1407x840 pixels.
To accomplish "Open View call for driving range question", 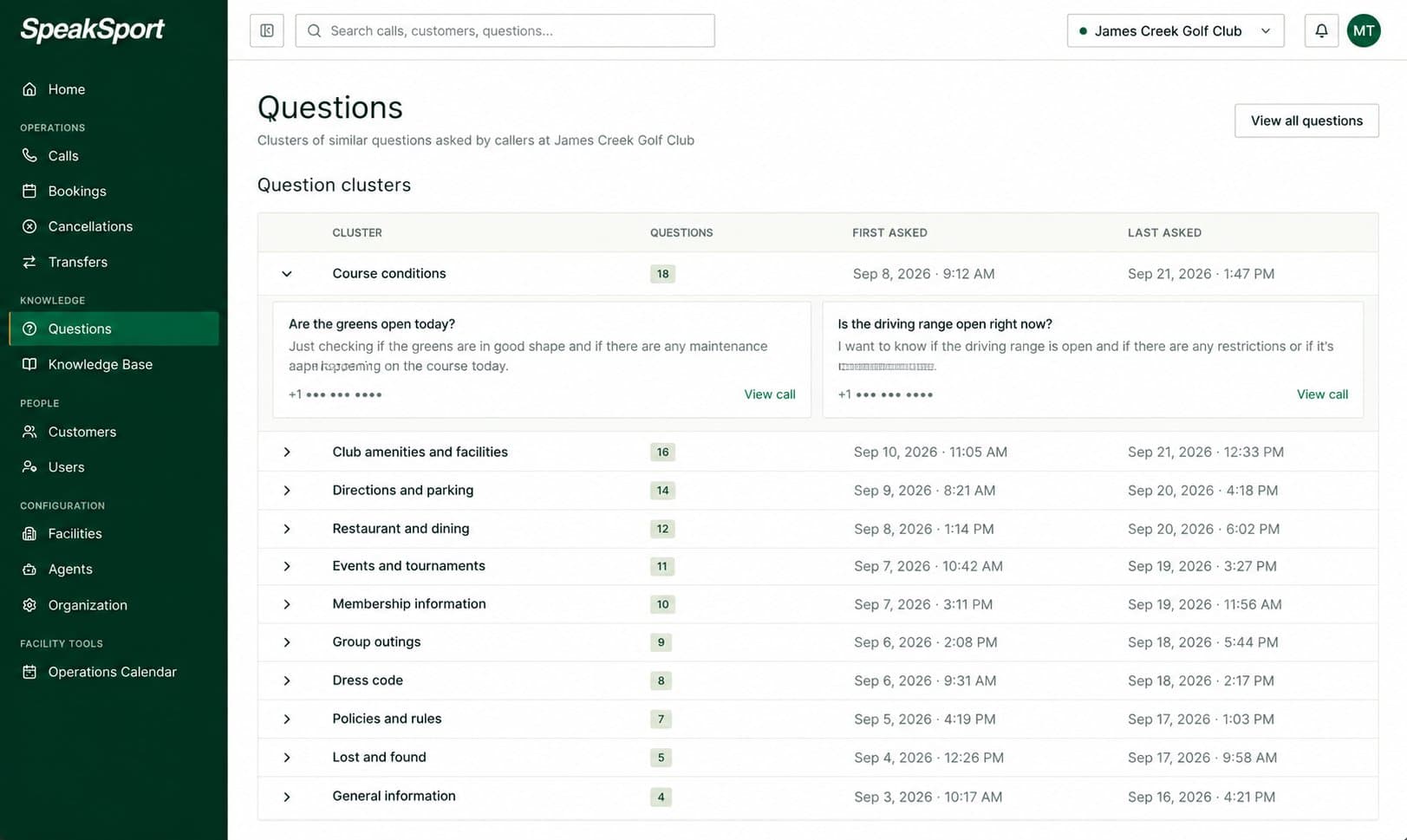I will point(1322,394).
